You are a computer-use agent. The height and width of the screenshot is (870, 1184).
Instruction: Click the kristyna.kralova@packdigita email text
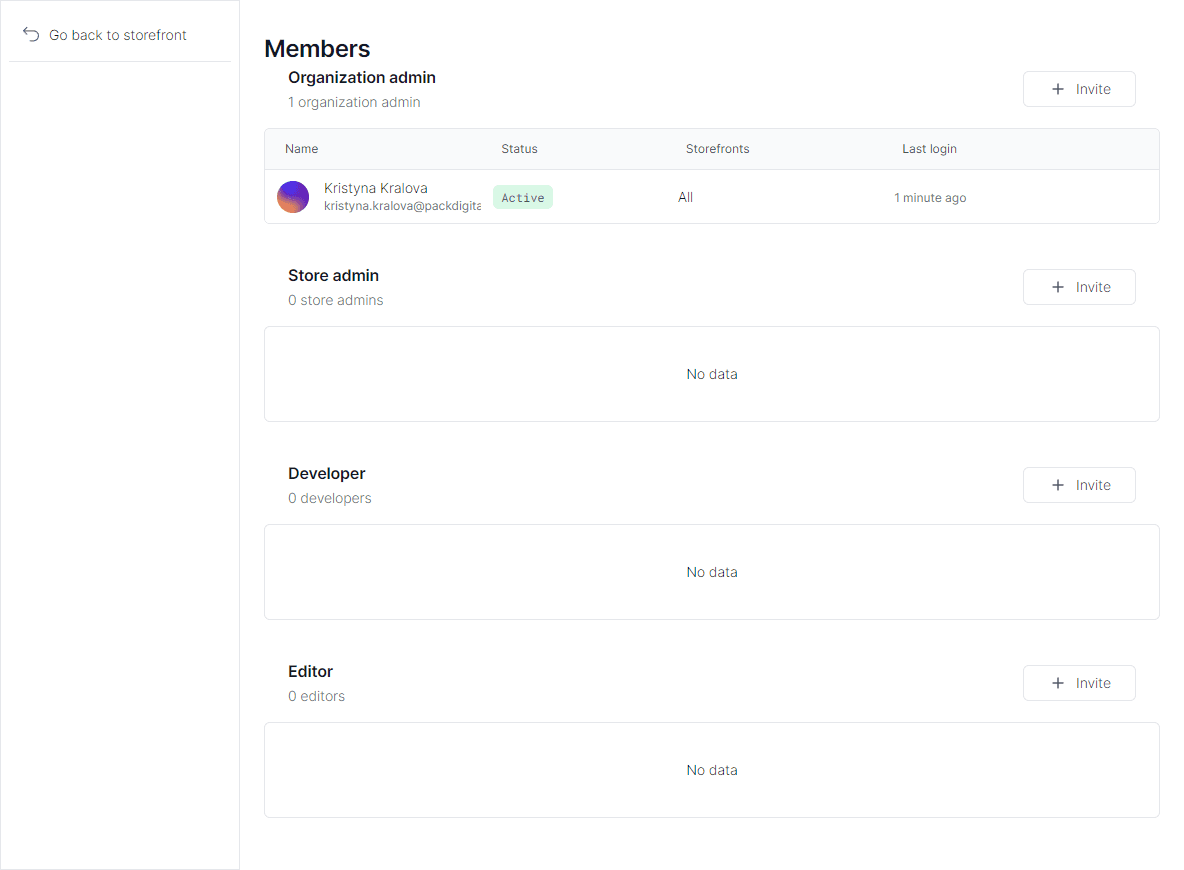click(402, 206)
